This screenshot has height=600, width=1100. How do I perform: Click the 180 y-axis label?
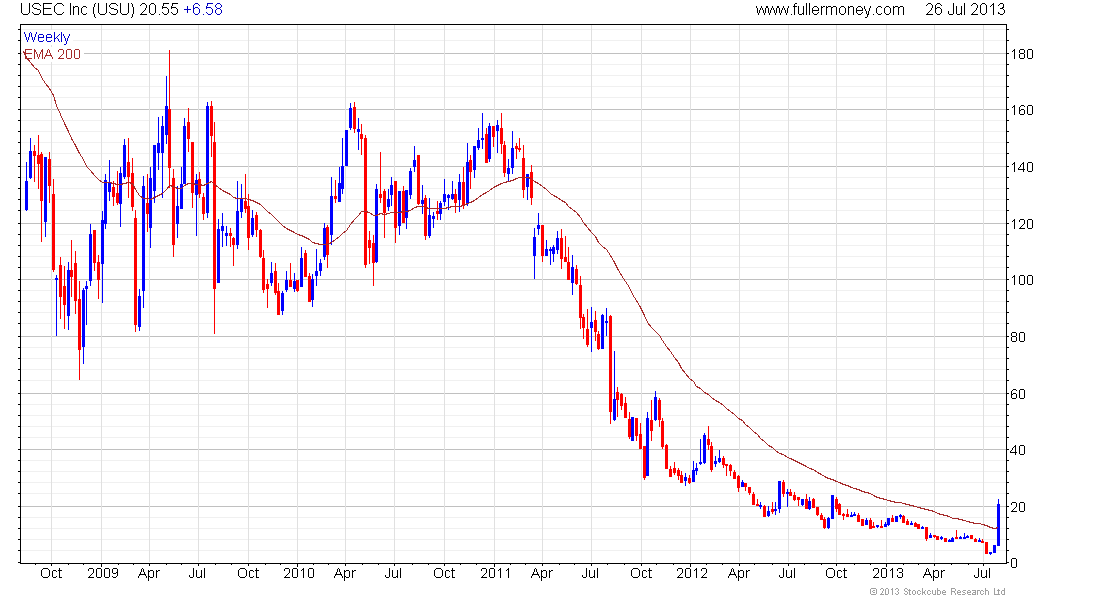tap(1022, 54)
